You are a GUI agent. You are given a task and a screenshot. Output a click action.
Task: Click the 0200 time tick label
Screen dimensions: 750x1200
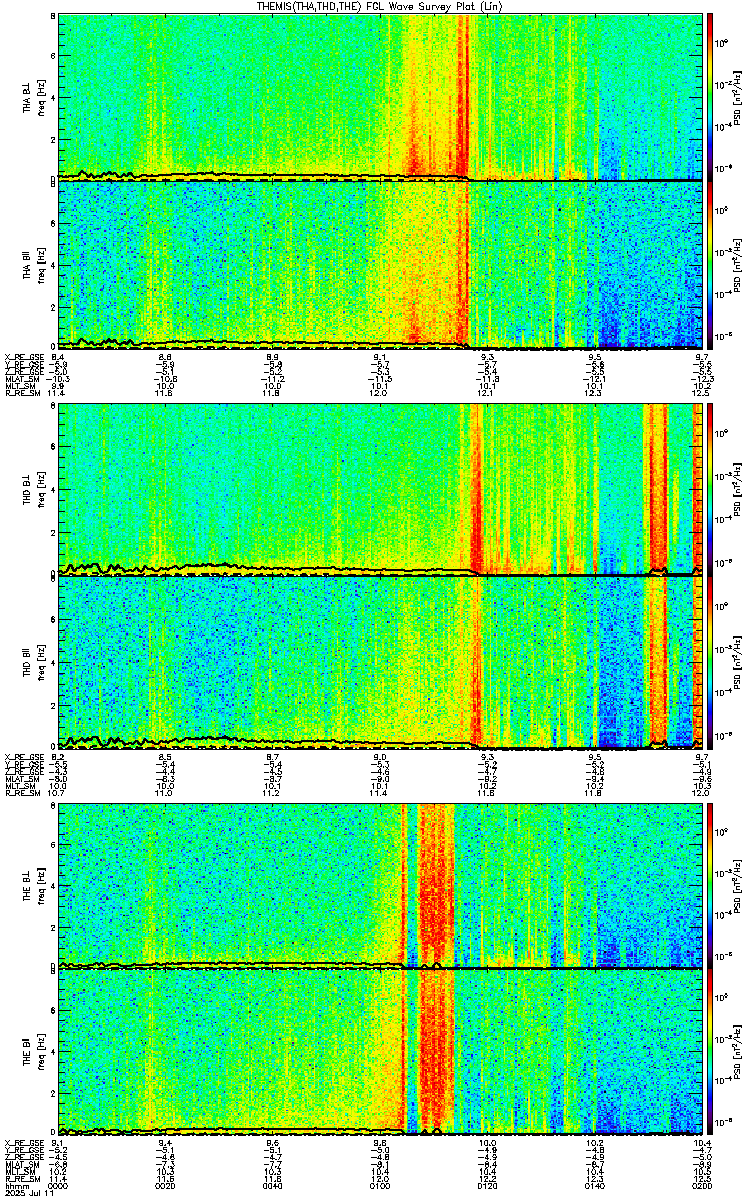[700, 1187]
